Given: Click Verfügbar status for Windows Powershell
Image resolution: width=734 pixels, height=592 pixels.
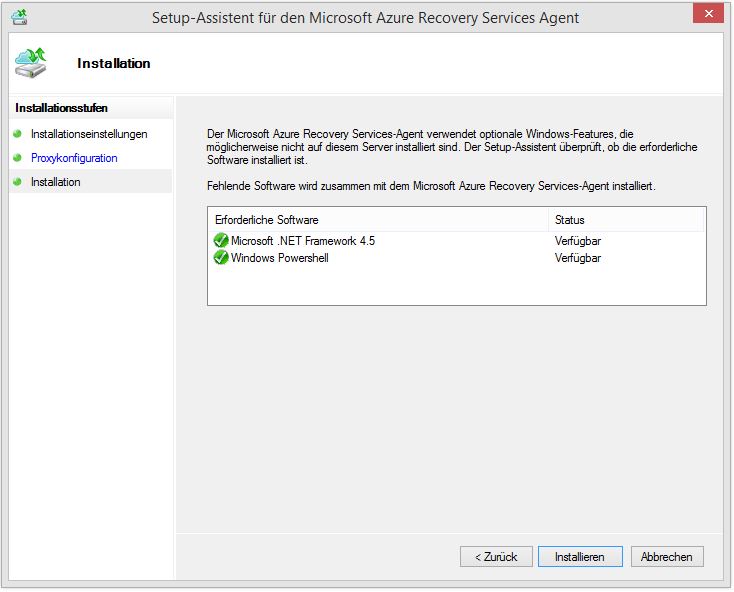Looking at the screenshot, I should 578,258.
